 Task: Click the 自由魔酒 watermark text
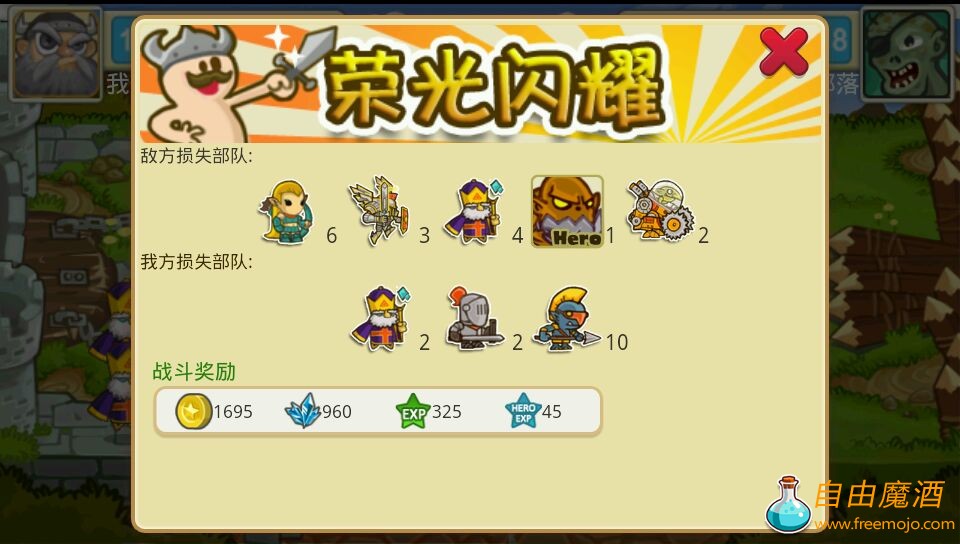pyautogui.click(x=879, y=495)
